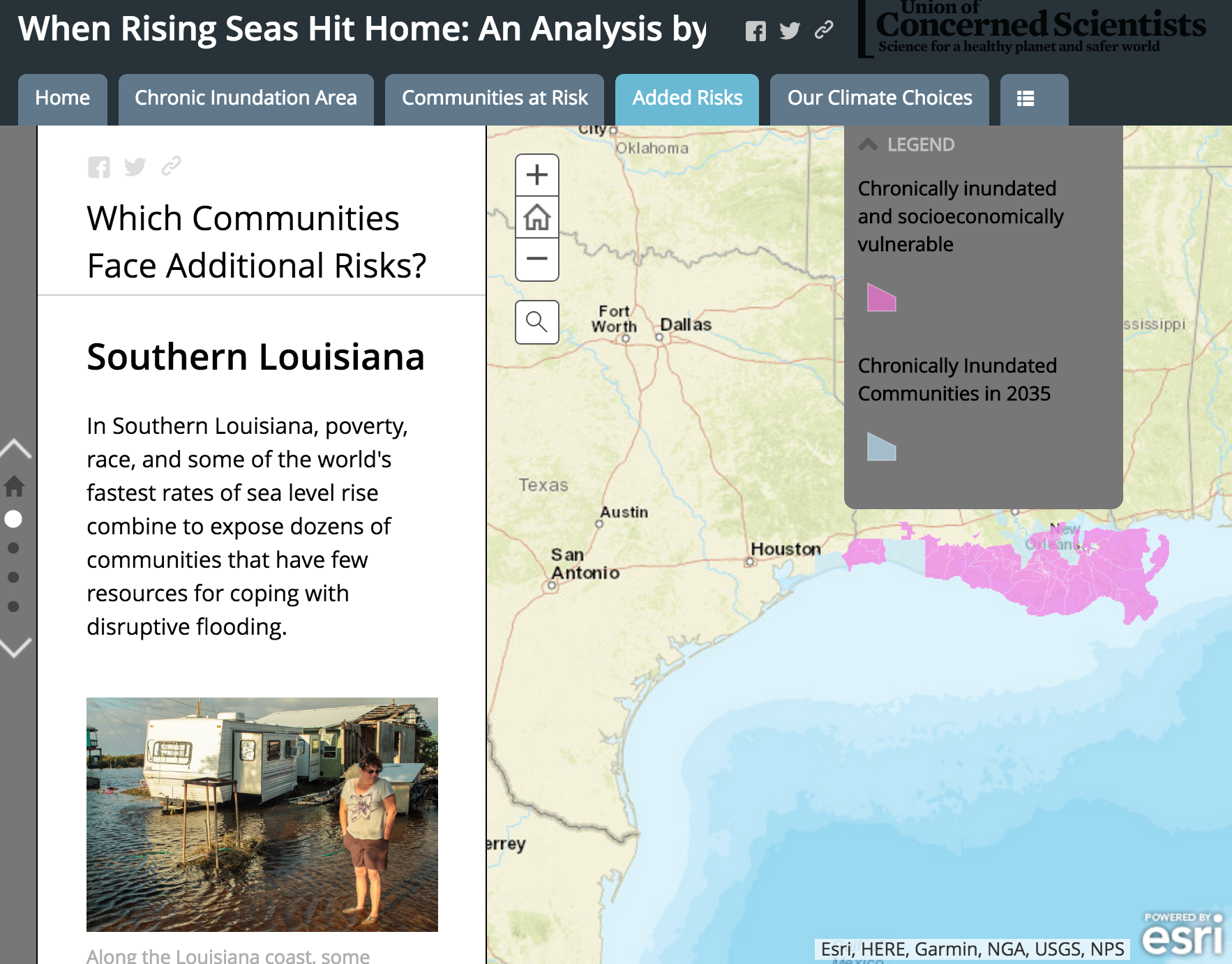The width and height of the screenshot is (1232, 964).
Task: Click the Southern Louisiana heading
Action: (x=255, y=357)
